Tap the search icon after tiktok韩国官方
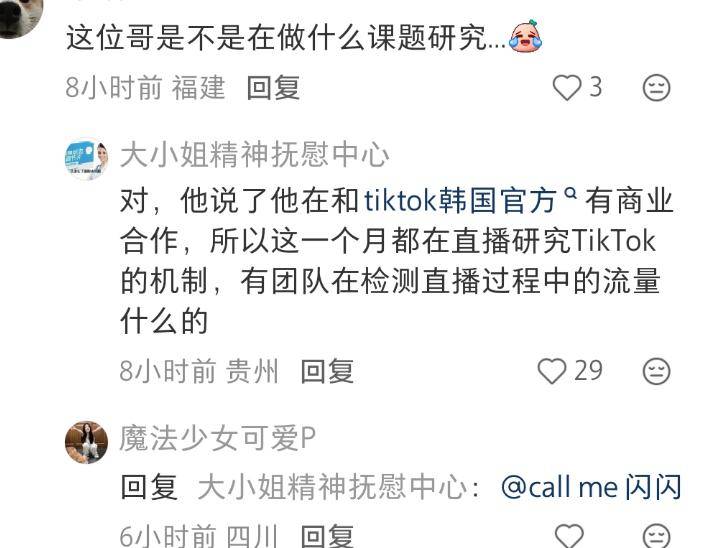 570,193
